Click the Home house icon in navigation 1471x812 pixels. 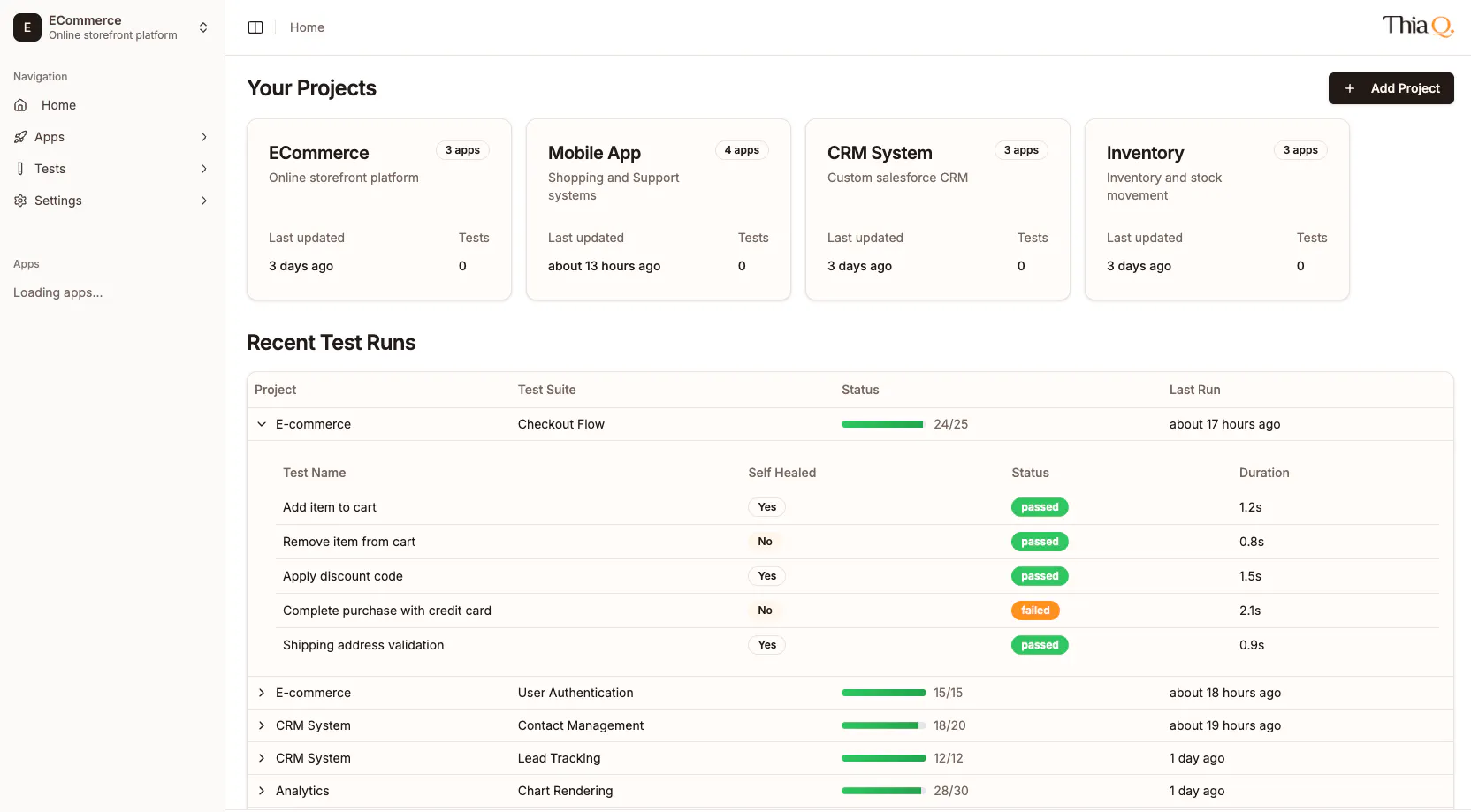tap(20, 105)
